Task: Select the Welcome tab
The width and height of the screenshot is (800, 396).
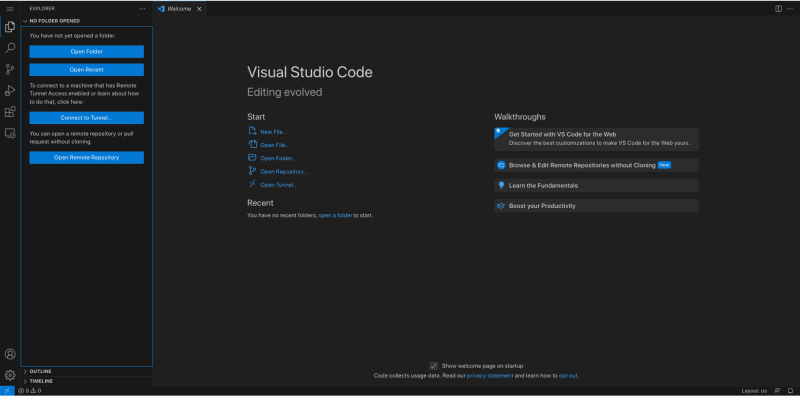Action: coord(179,9)
